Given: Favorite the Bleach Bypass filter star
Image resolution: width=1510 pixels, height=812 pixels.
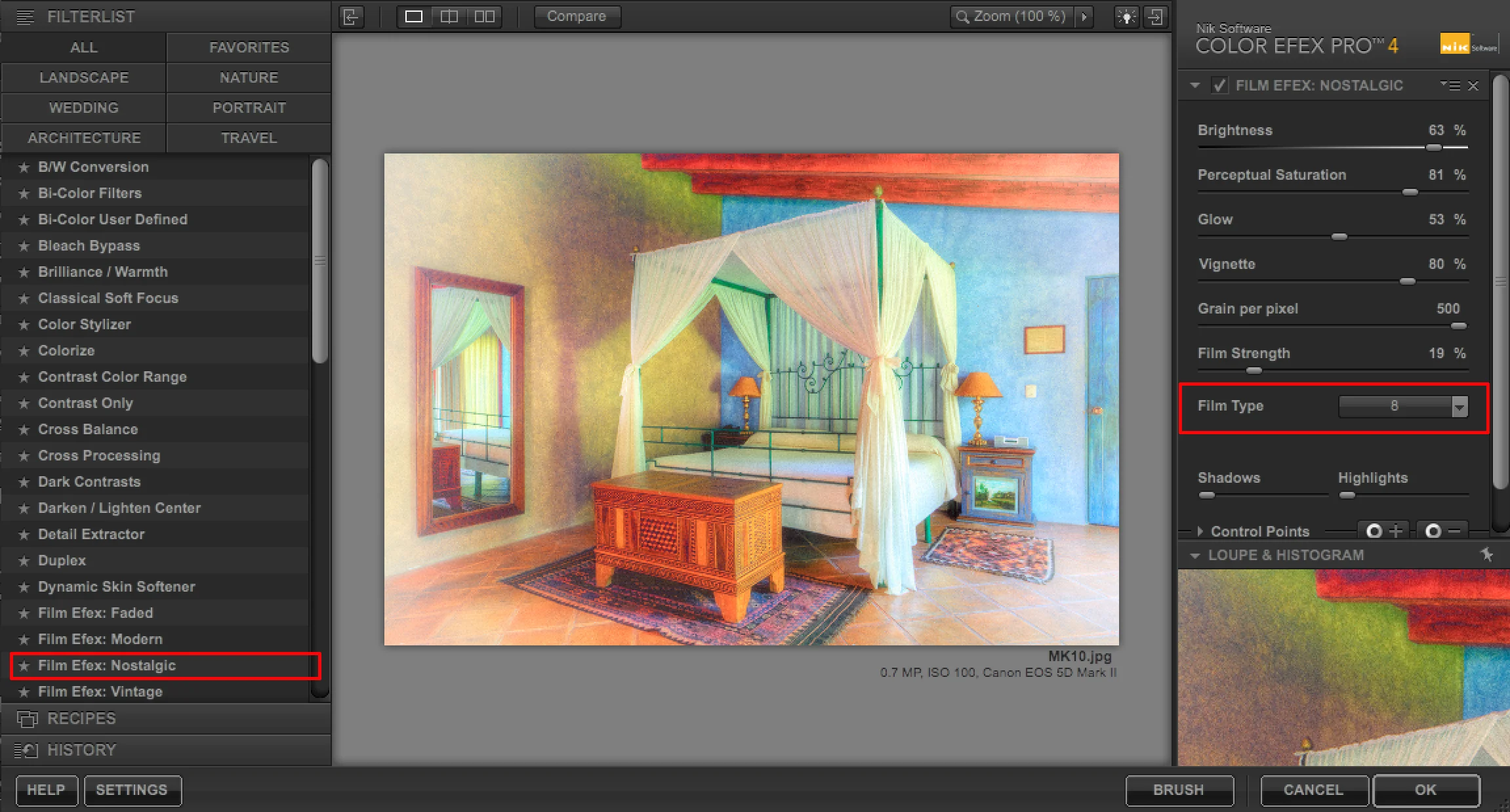Looking at the screenshot, I should click(x=24, y=246).
